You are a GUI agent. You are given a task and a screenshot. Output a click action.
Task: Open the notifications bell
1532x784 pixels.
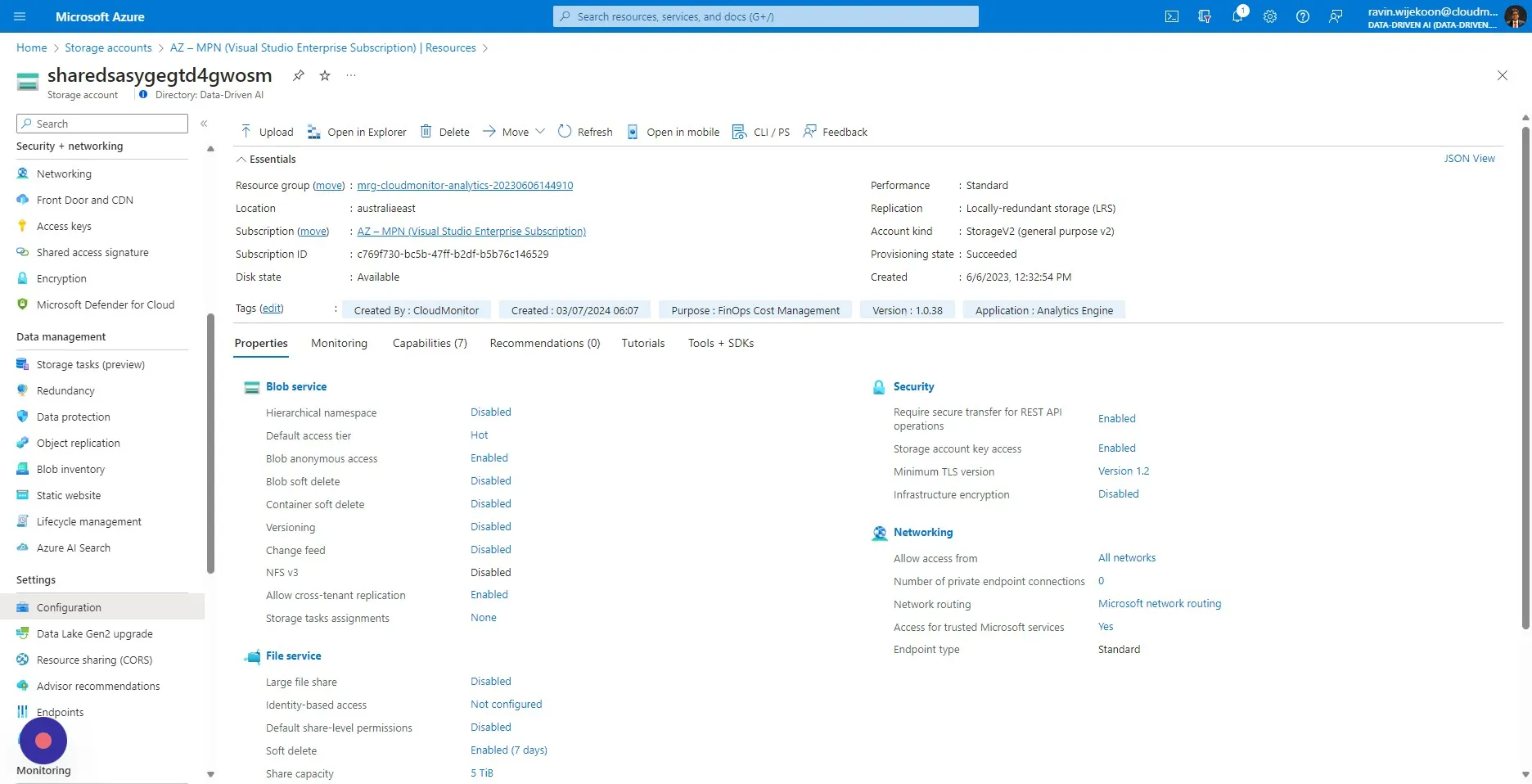(1237, 16)
